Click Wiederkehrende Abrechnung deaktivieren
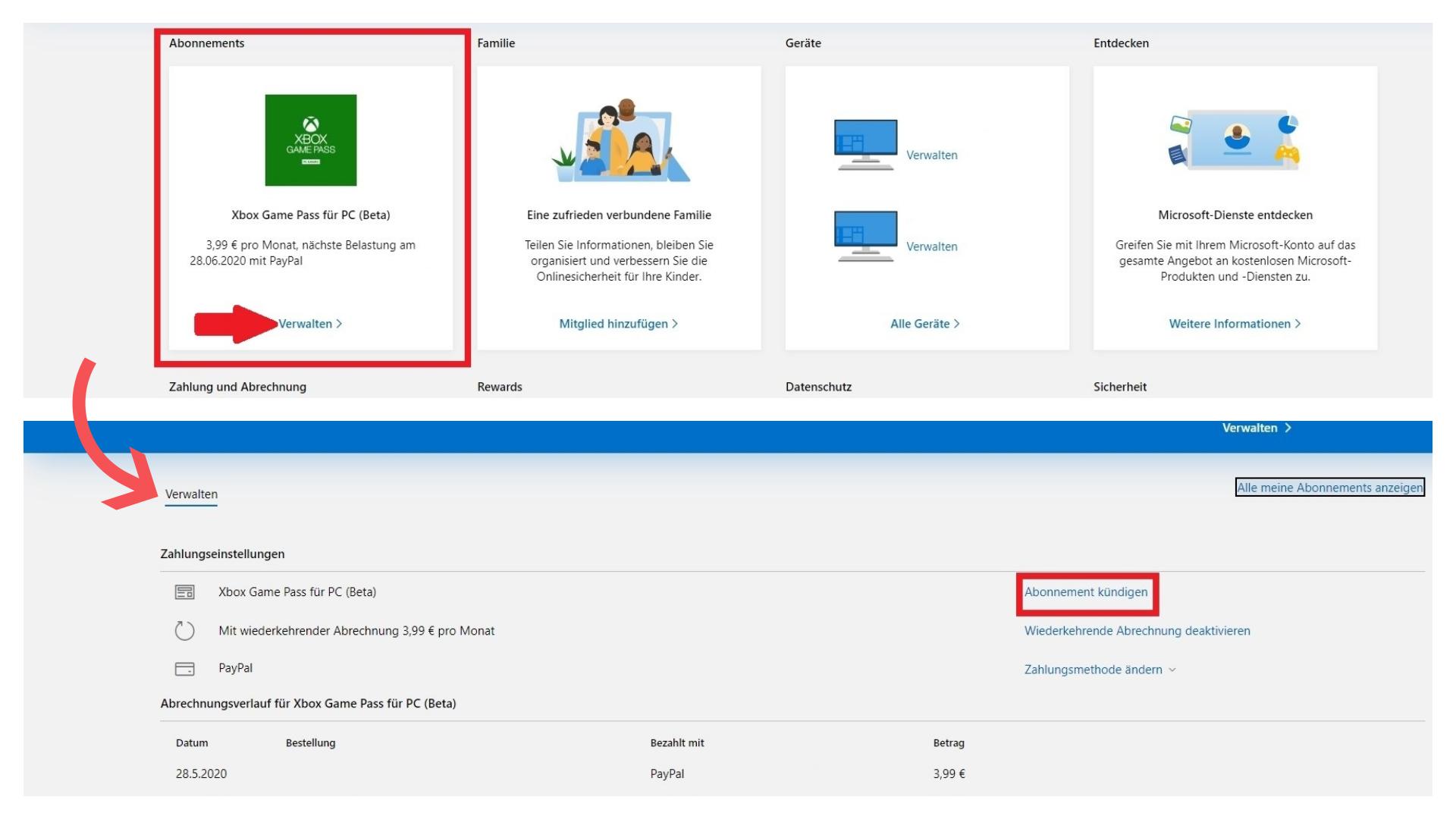Image resolution: width=1456 pixels, height=819 pixels. (1137, 631)
